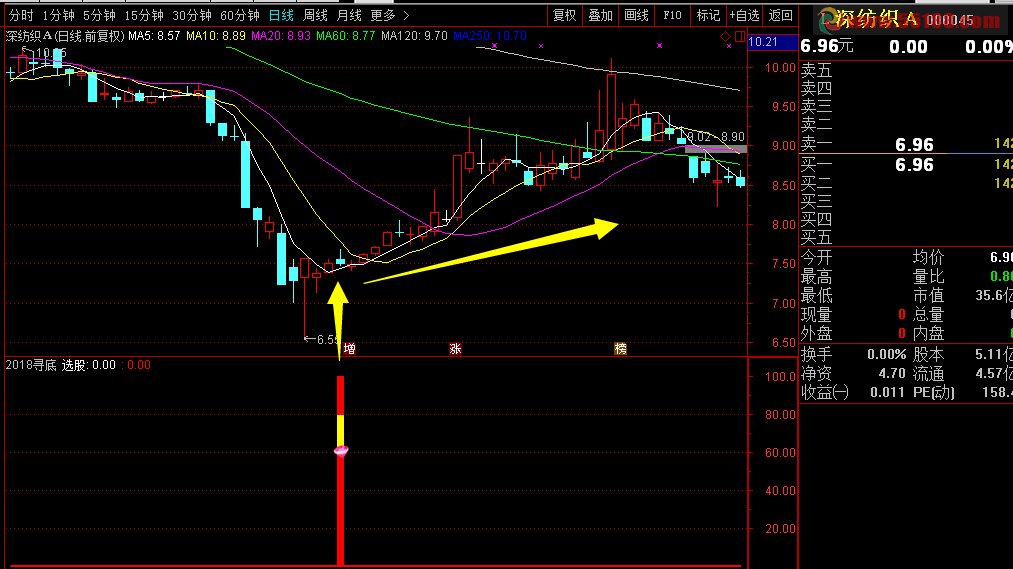This screenshot has height=569, width=1013.
Task: Click the 6.5x low price annotation
Action: tap(321, 339)
